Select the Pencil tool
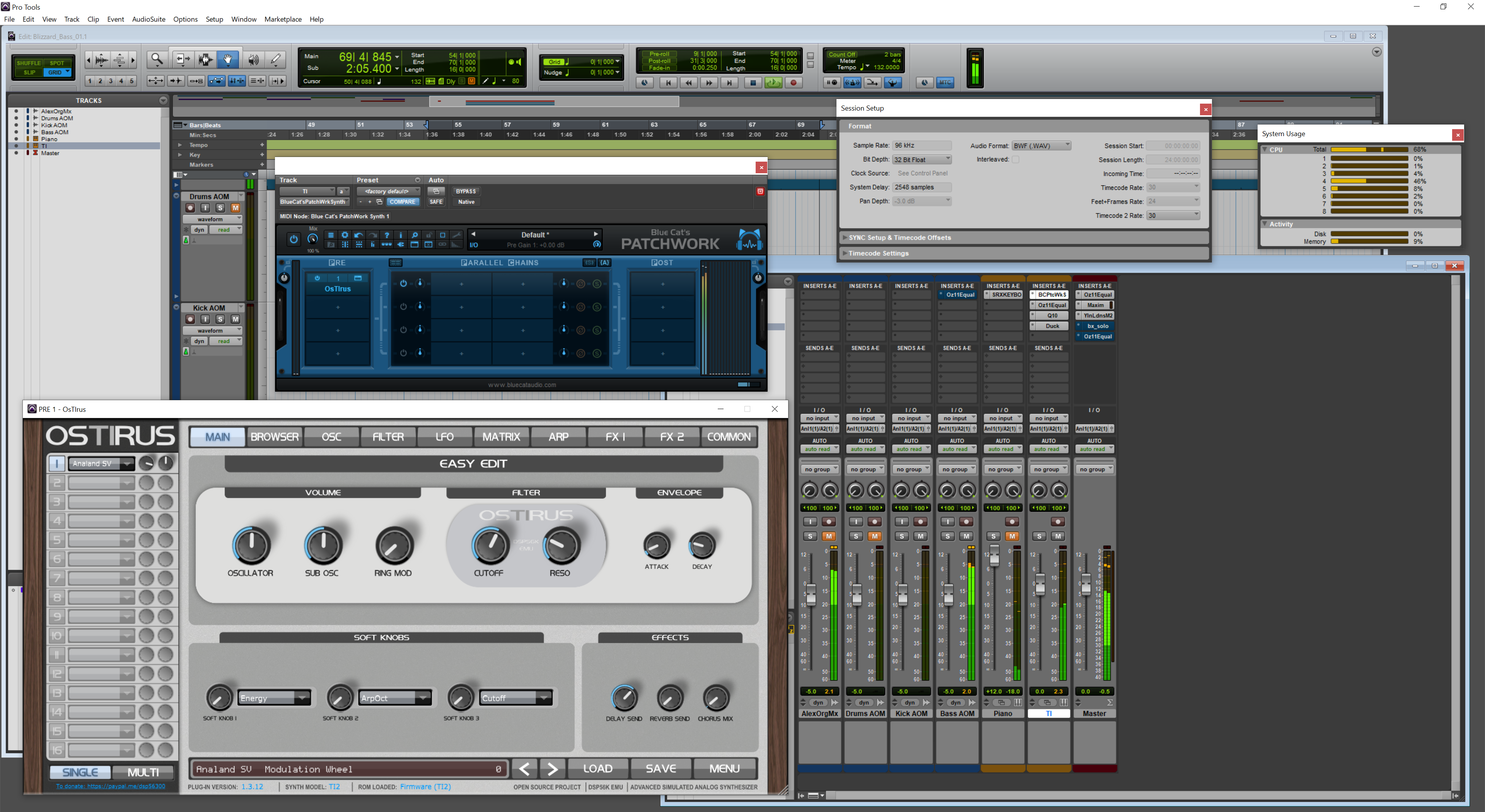The image size is (1485, 812). click(x=276, y=60)
